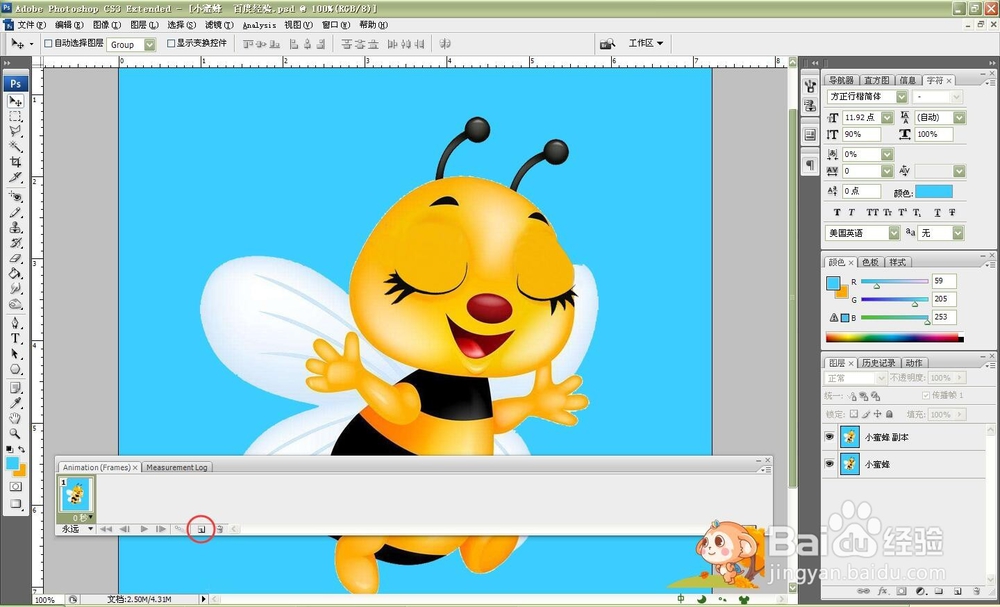Open the 滤镜 menu
1000x607 pixels.
tap(214, 25)
